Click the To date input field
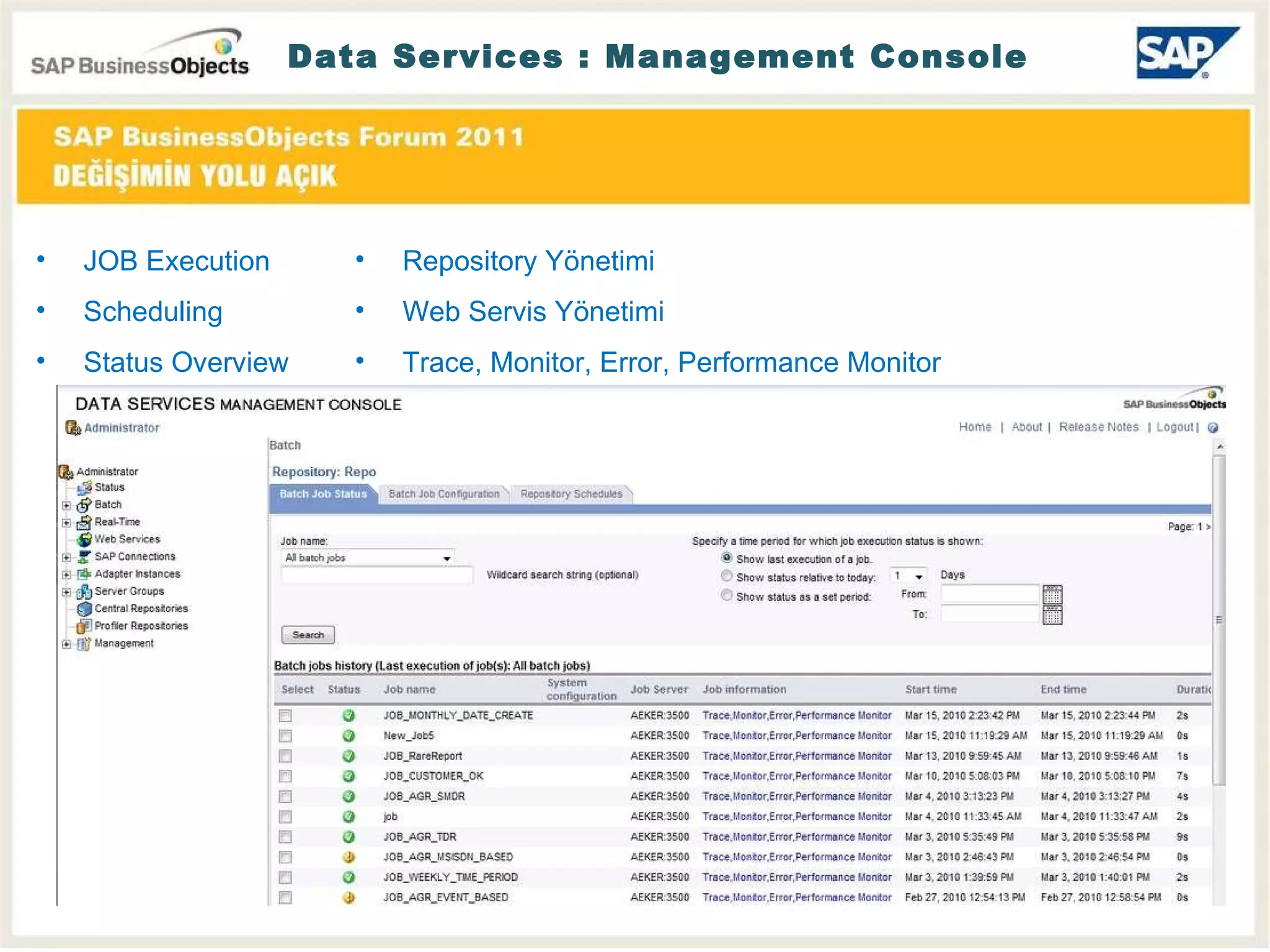The height and width of the screenshot is (952, 1270). pos(990,614)
